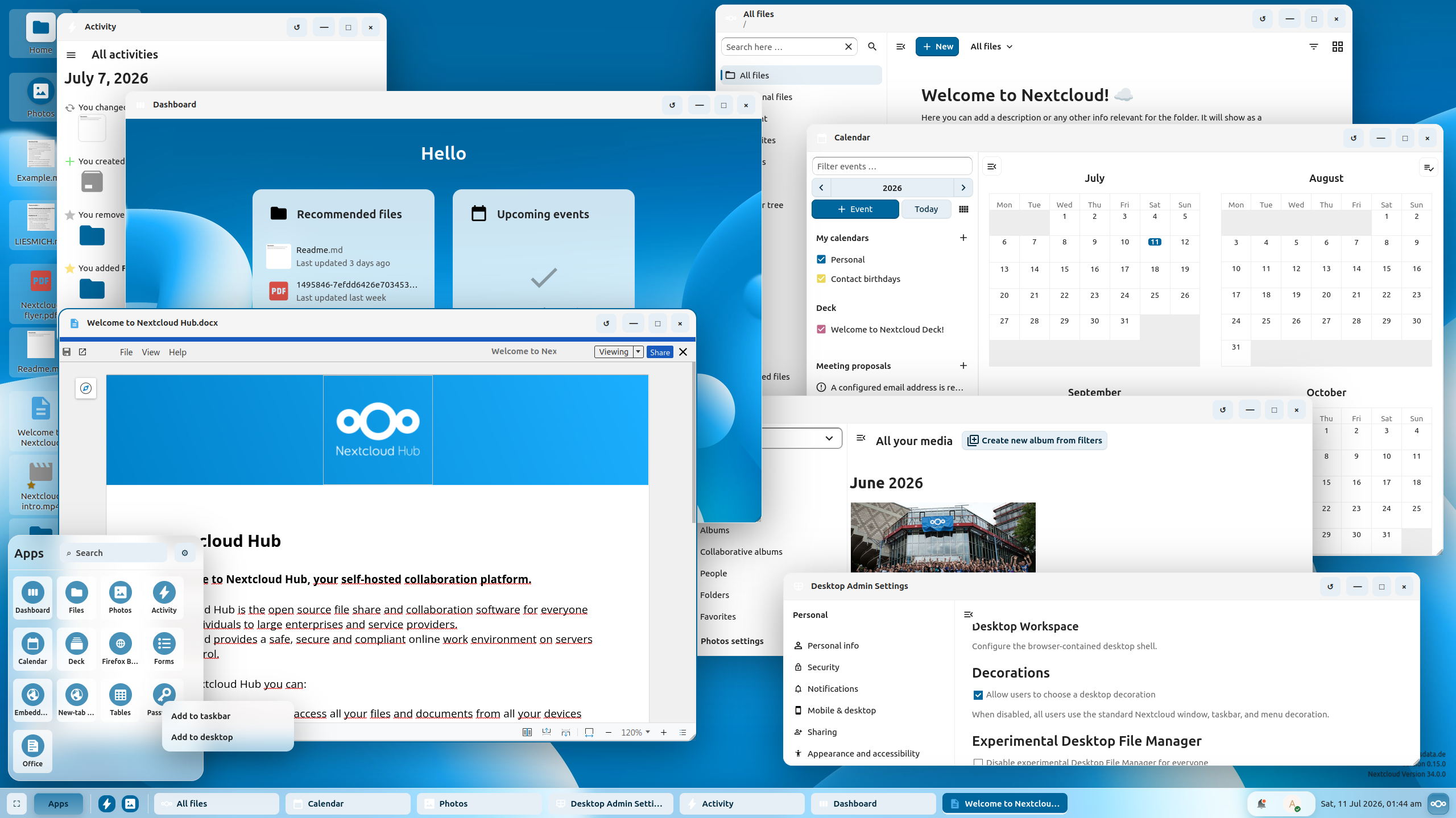Add new Meeting proposal plus

point(963,366)
